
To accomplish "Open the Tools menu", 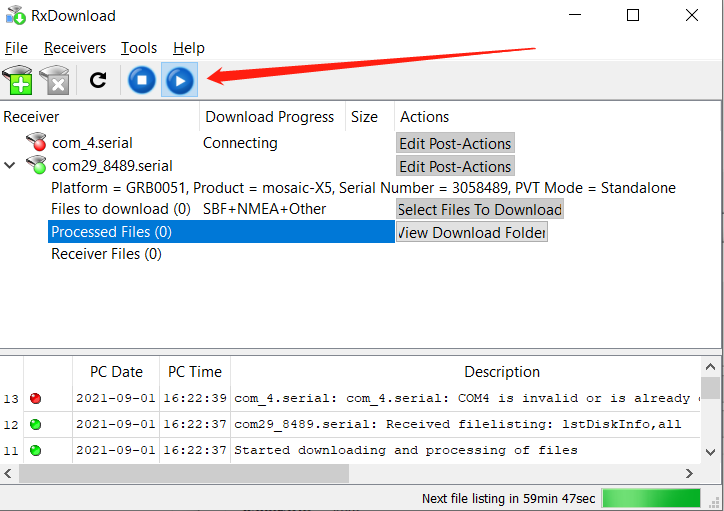I will coord(139,48).
